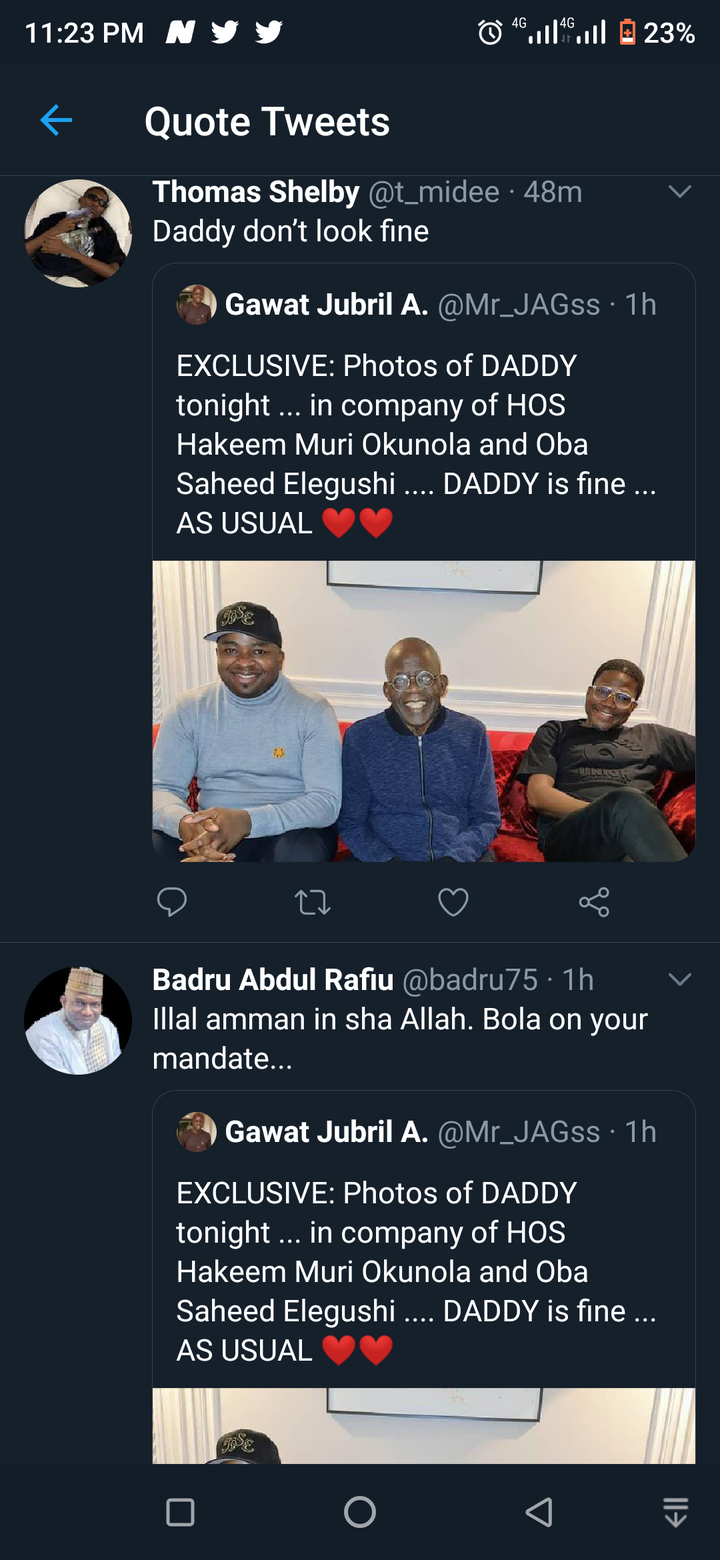This screenshot has height=1560, width=720.
Task: Tap the Thomas Shelby display name
Action: coord(255,191)
